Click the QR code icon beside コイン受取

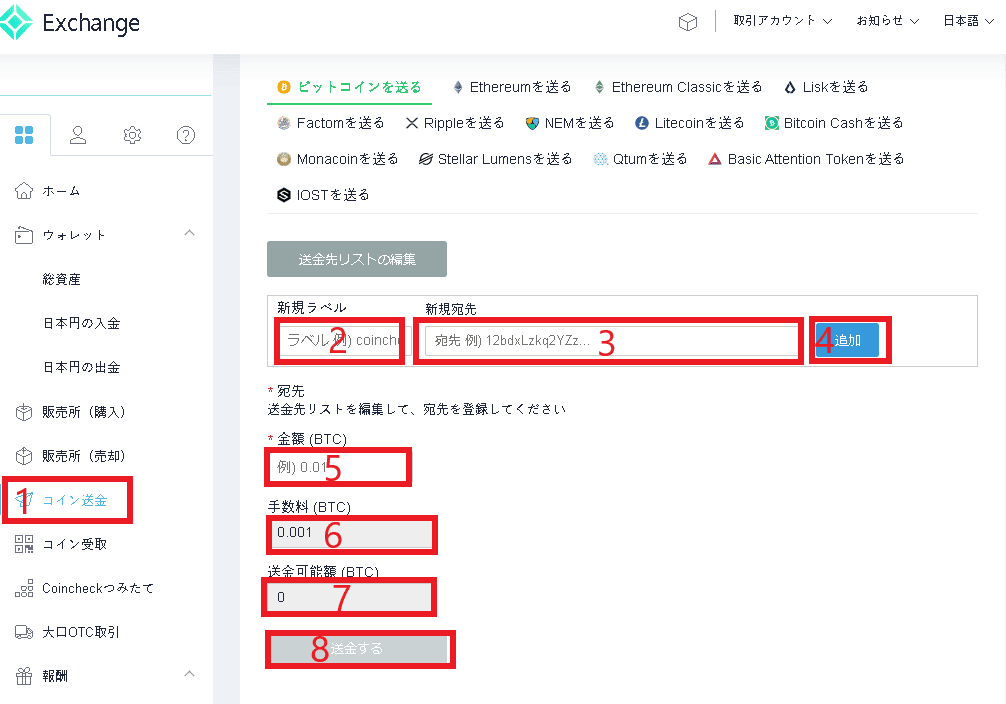click(x=24, y=544)
